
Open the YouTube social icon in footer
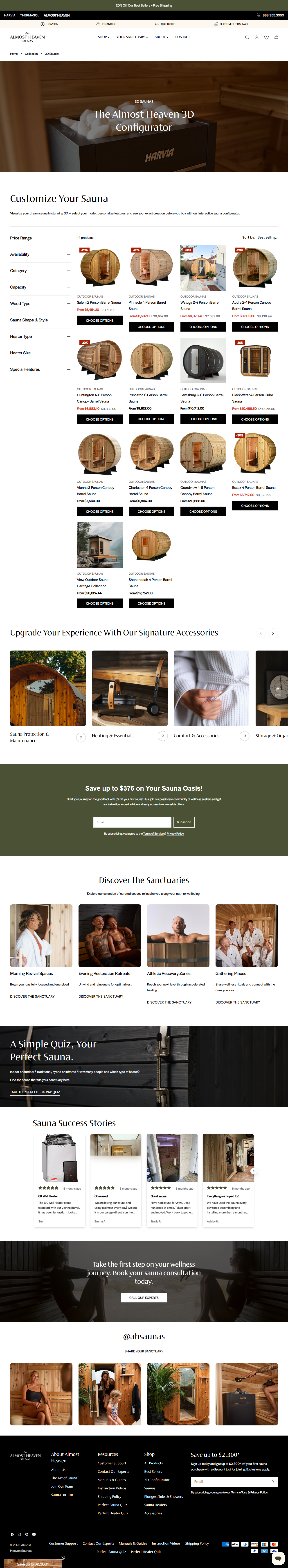(x=34, y=1534)
